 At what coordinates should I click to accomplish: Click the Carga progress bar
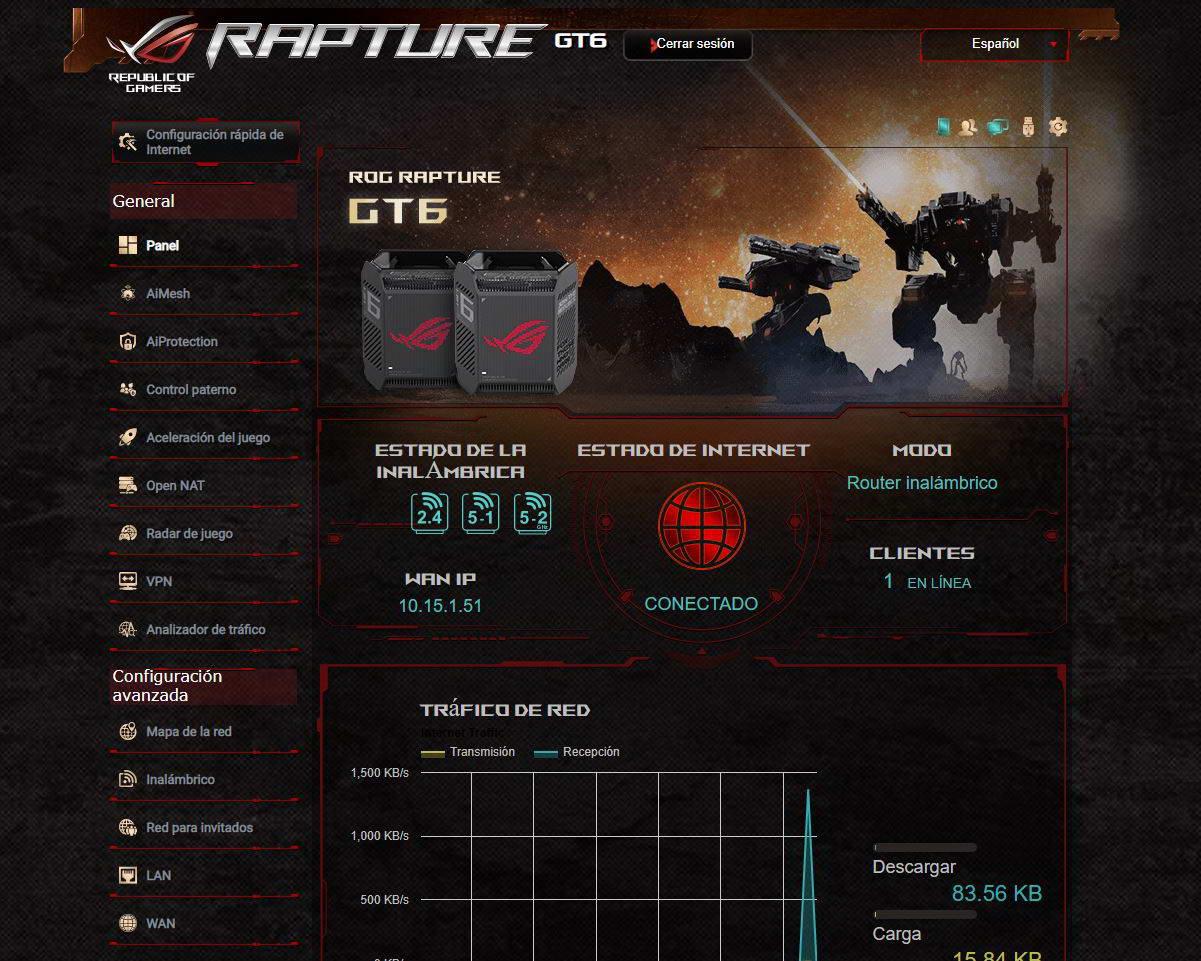pyautogui.click(x=925, y=914)
